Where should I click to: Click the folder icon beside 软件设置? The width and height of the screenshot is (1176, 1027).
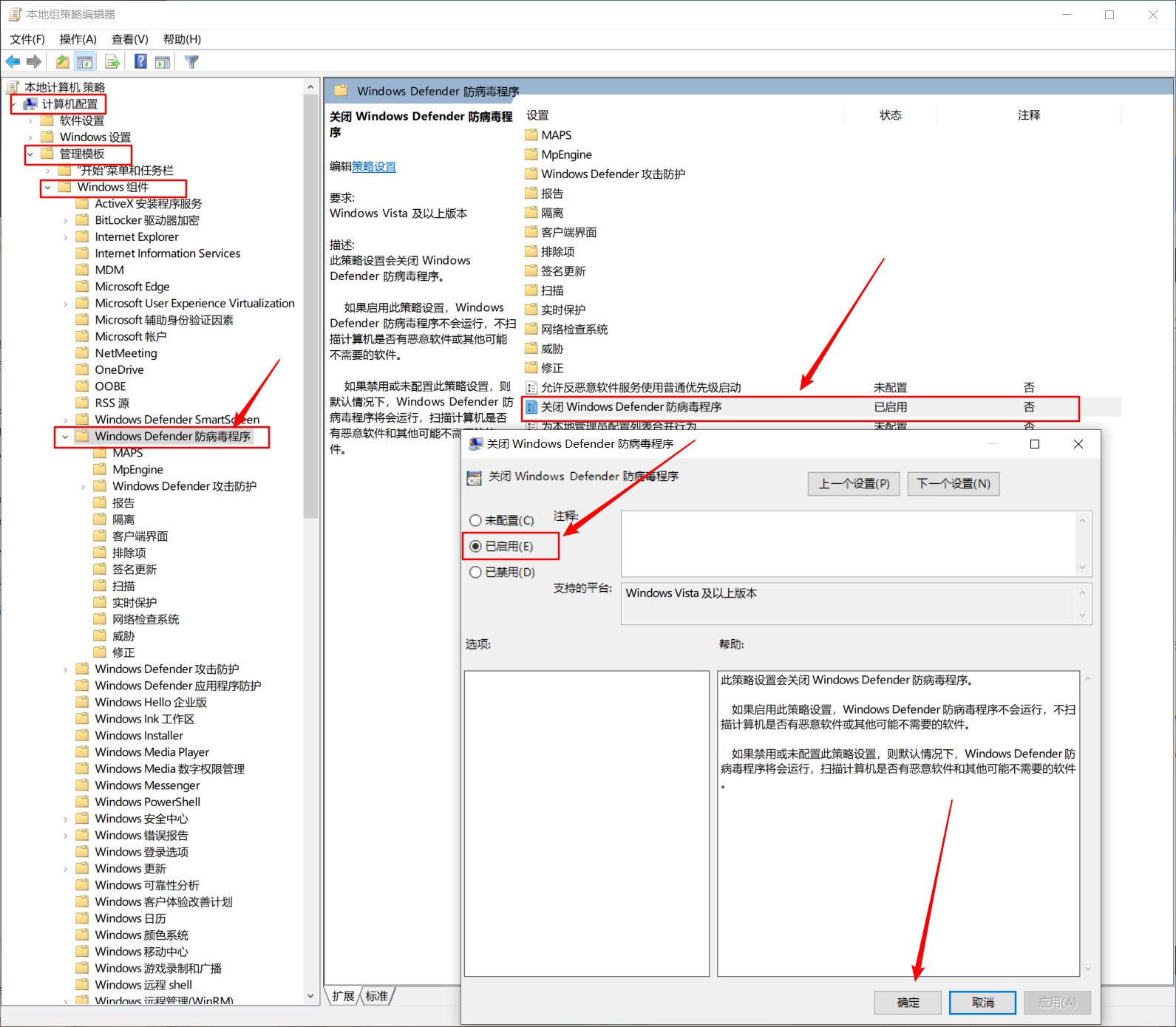coord(47,120)
